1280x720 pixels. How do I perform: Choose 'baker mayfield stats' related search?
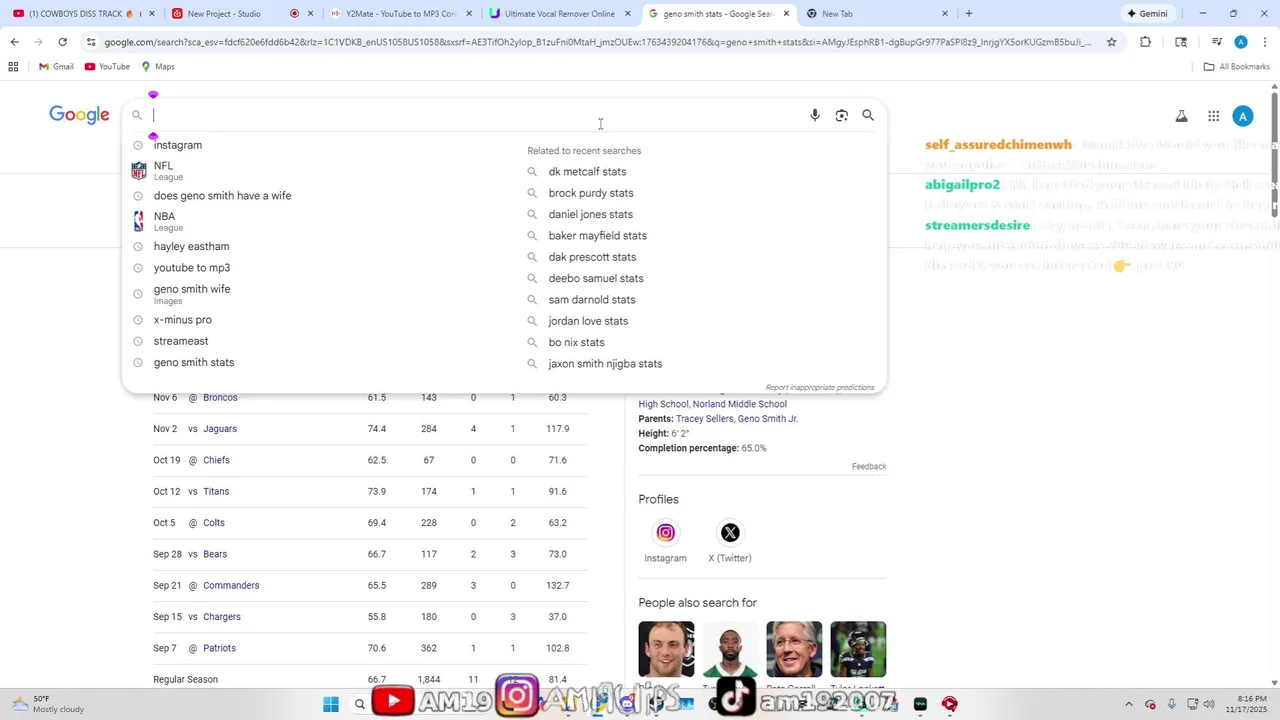pyautogui.click(x=597, y=236)
